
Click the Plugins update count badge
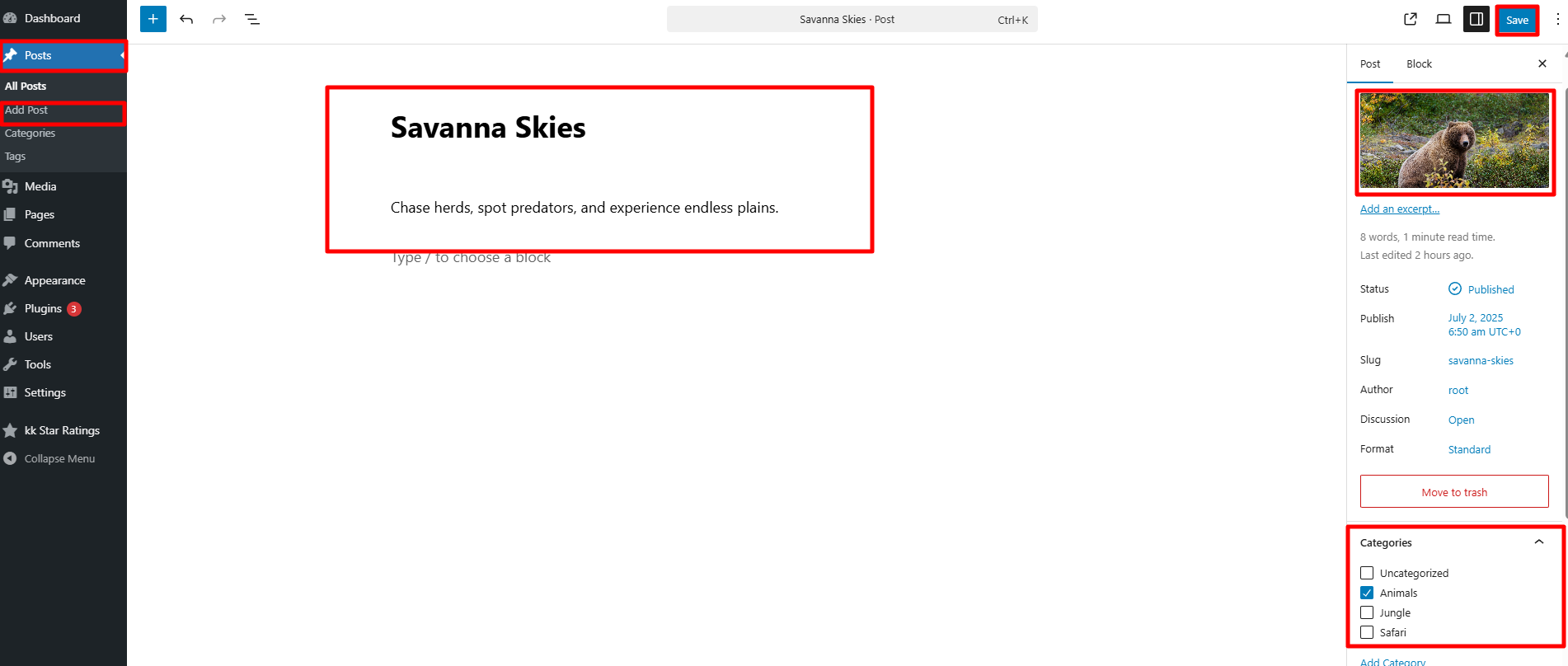pyautogui.click(x=73, y=309)
